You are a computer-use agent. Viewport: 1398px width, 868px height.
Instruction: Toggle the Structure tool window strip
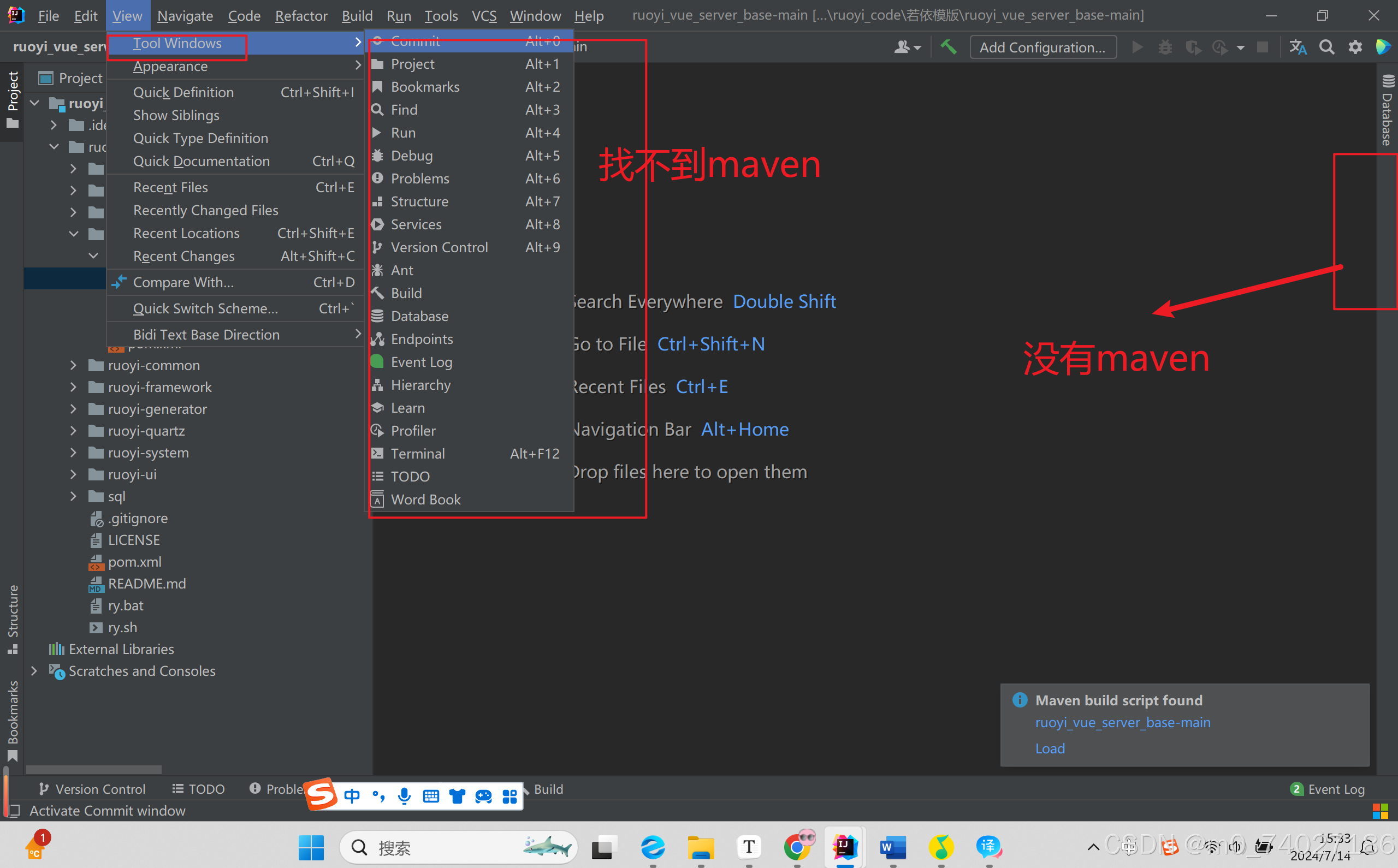(13, 619)
